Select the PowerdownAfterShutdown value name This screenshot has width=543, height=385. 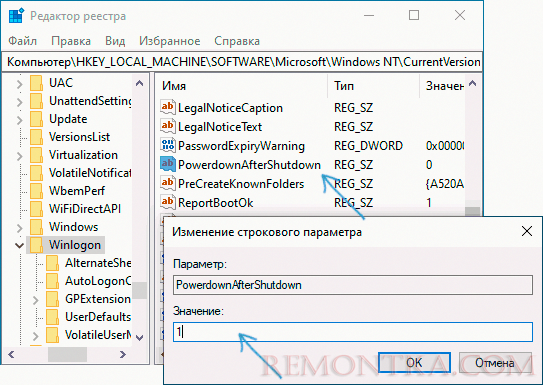249,165
